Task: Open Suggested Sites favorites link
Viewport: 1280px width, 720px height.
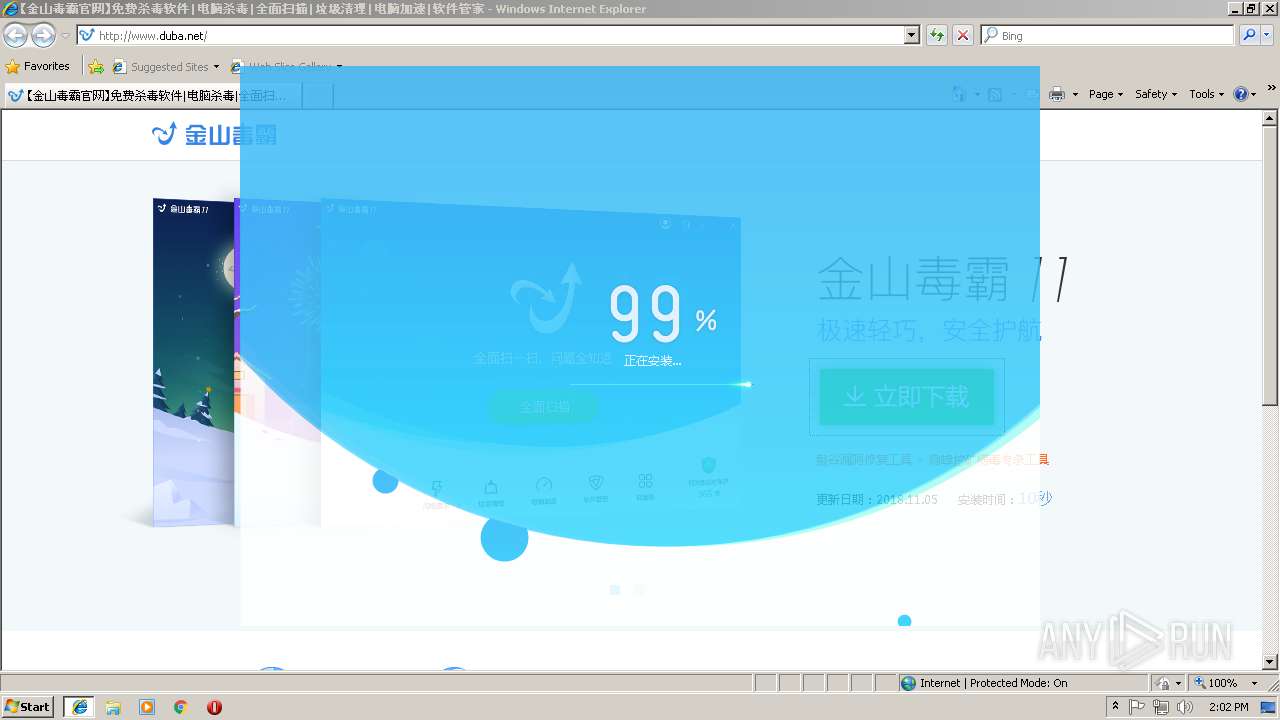Action: click(x=165, y=66)
